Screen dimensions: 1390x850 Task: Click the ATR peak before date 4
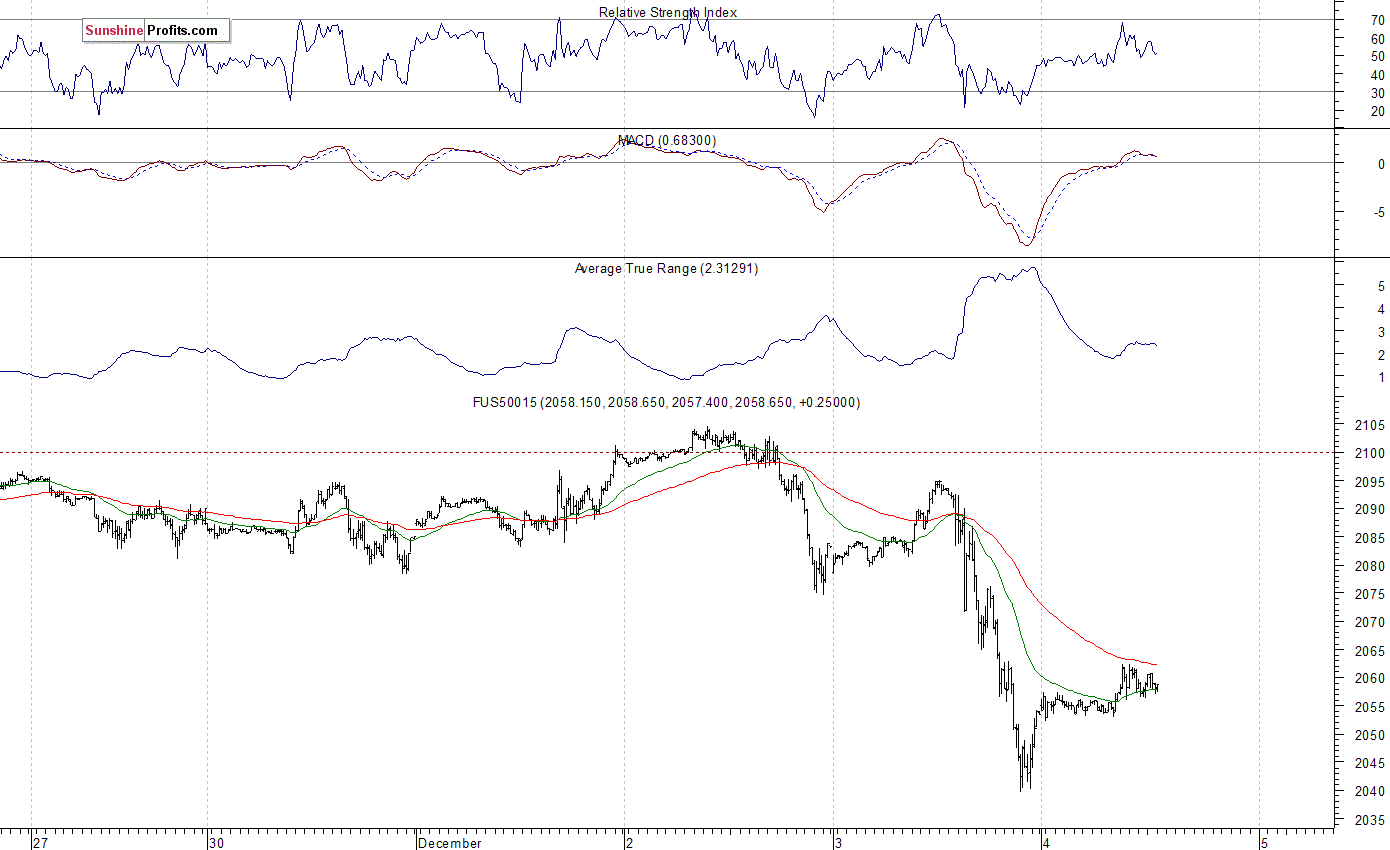1031,268
